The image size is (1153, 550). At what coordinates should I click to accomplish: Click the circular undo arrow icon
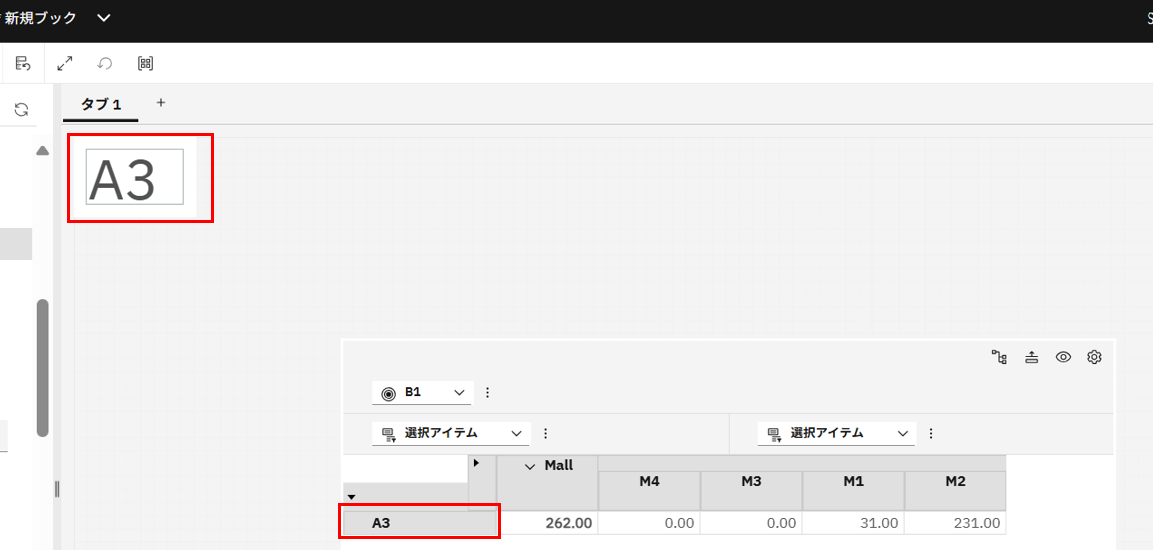[x=105, y=63]
